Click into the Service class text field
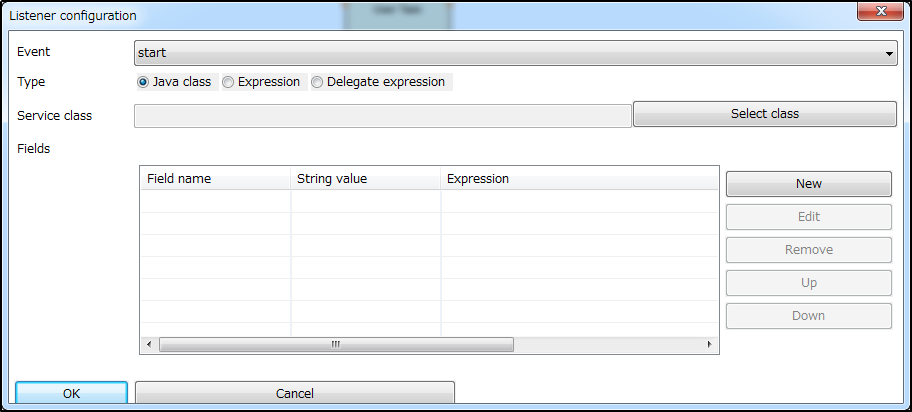This screenshot has width=912, height=412. coord(383,115)
